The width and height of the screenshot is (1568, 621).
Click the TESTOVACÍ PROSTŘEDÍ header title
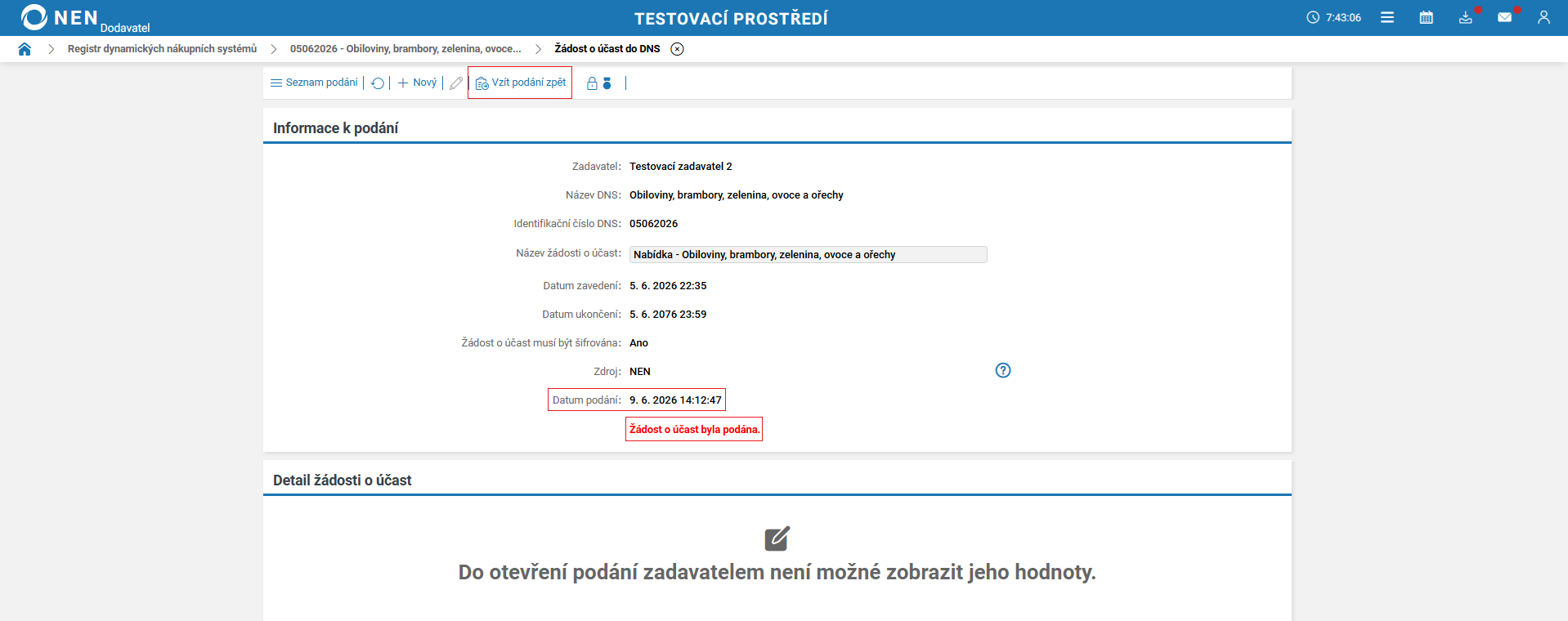tap(732, 18)
